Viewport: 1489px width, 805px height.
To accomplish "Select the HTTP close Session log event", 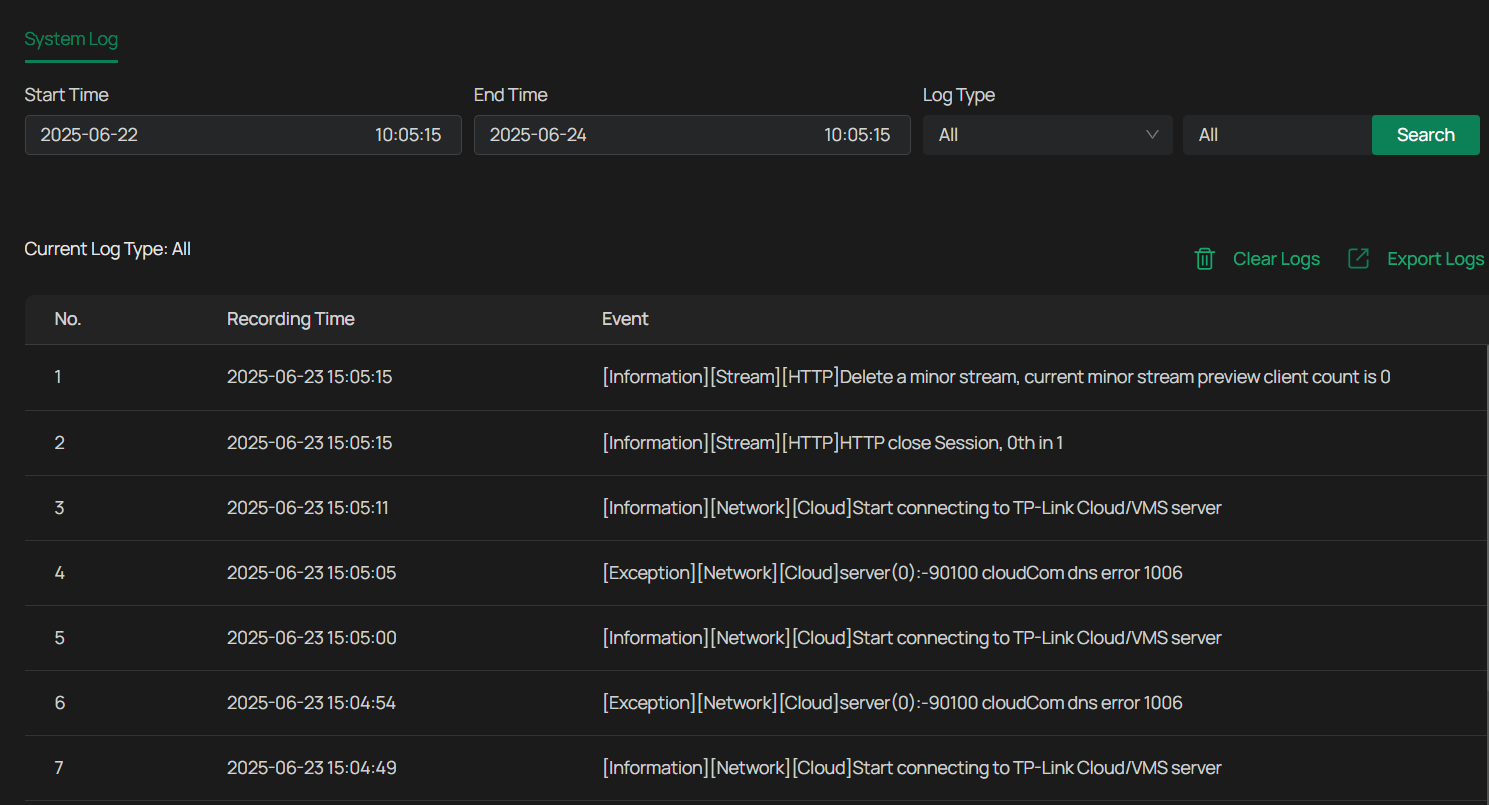I will click(832, 442).
